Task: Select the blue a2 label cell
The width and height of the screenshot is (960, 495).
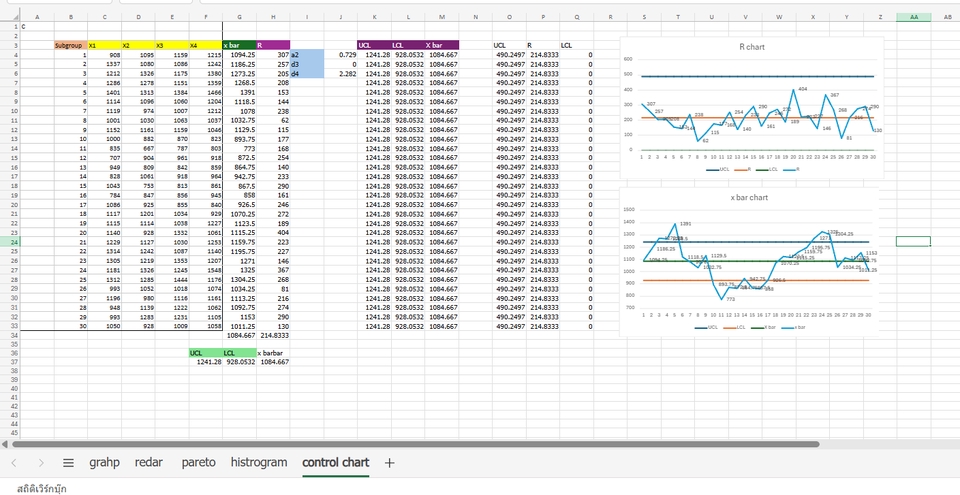Action: tap(307, 55)
